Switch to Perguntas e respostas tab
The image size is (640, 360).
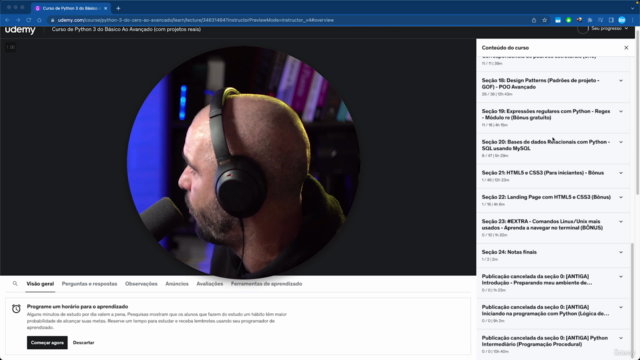click(89, 284)
